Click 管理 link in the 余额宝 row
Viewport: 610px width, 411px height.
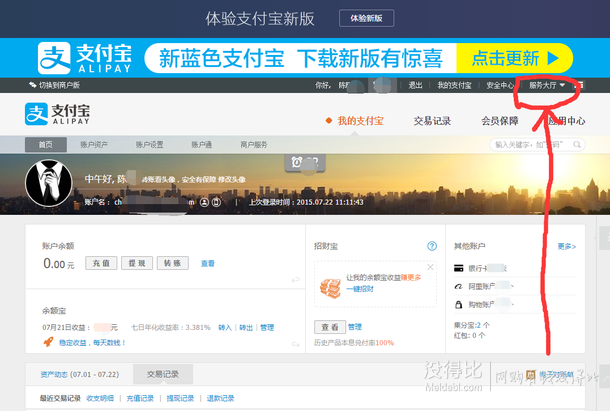pyautogui.click(x=267, y=328)
